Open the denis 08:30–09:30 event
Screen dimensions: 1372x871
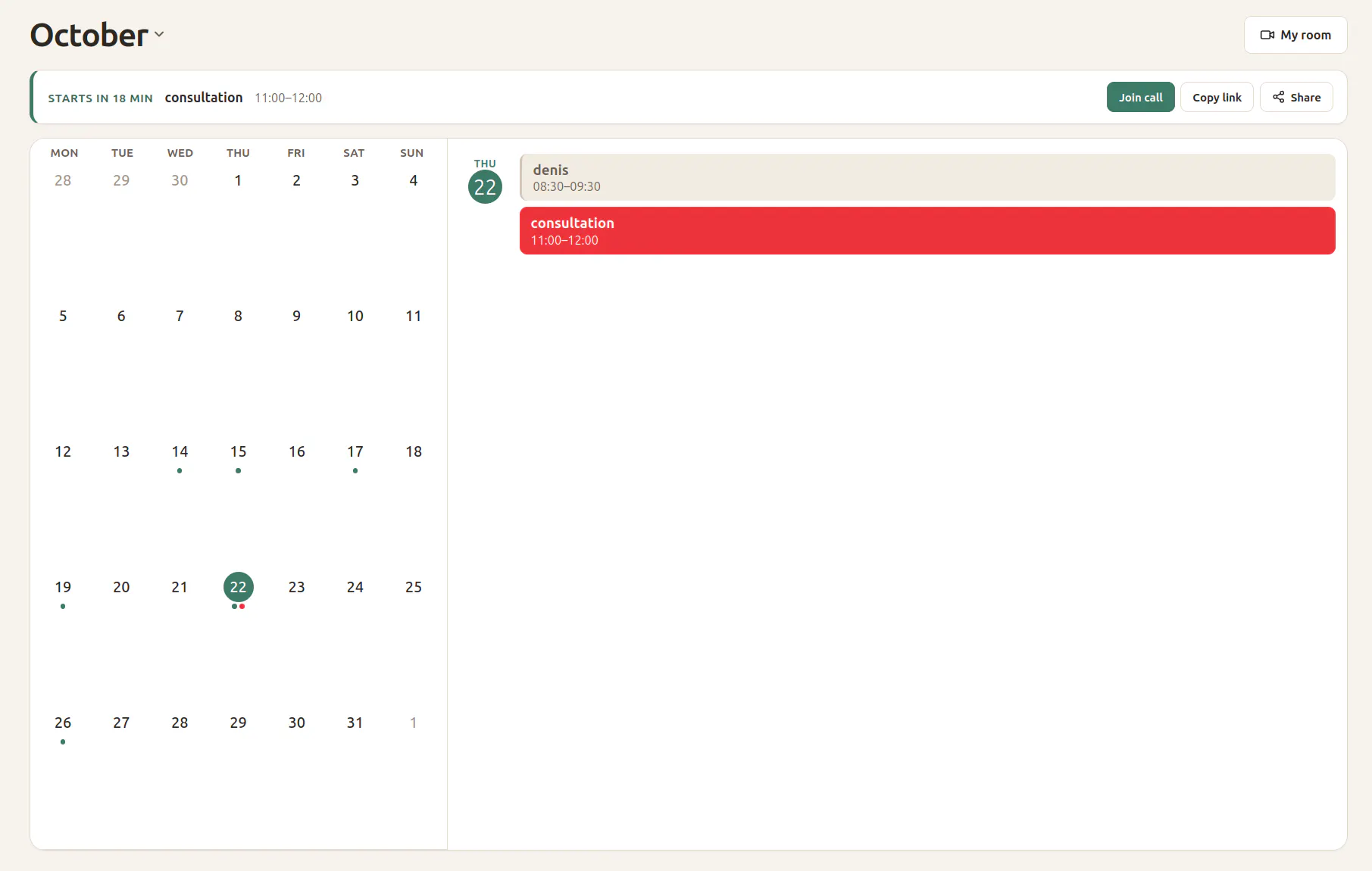(927, 177)
